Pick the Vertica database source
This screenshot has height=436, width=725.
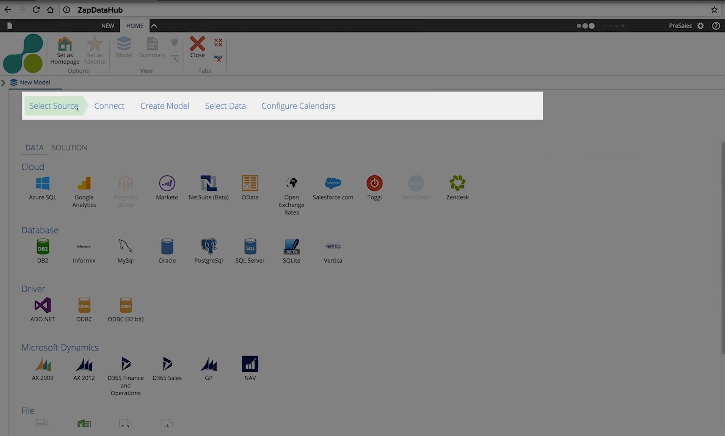(333, 251)
